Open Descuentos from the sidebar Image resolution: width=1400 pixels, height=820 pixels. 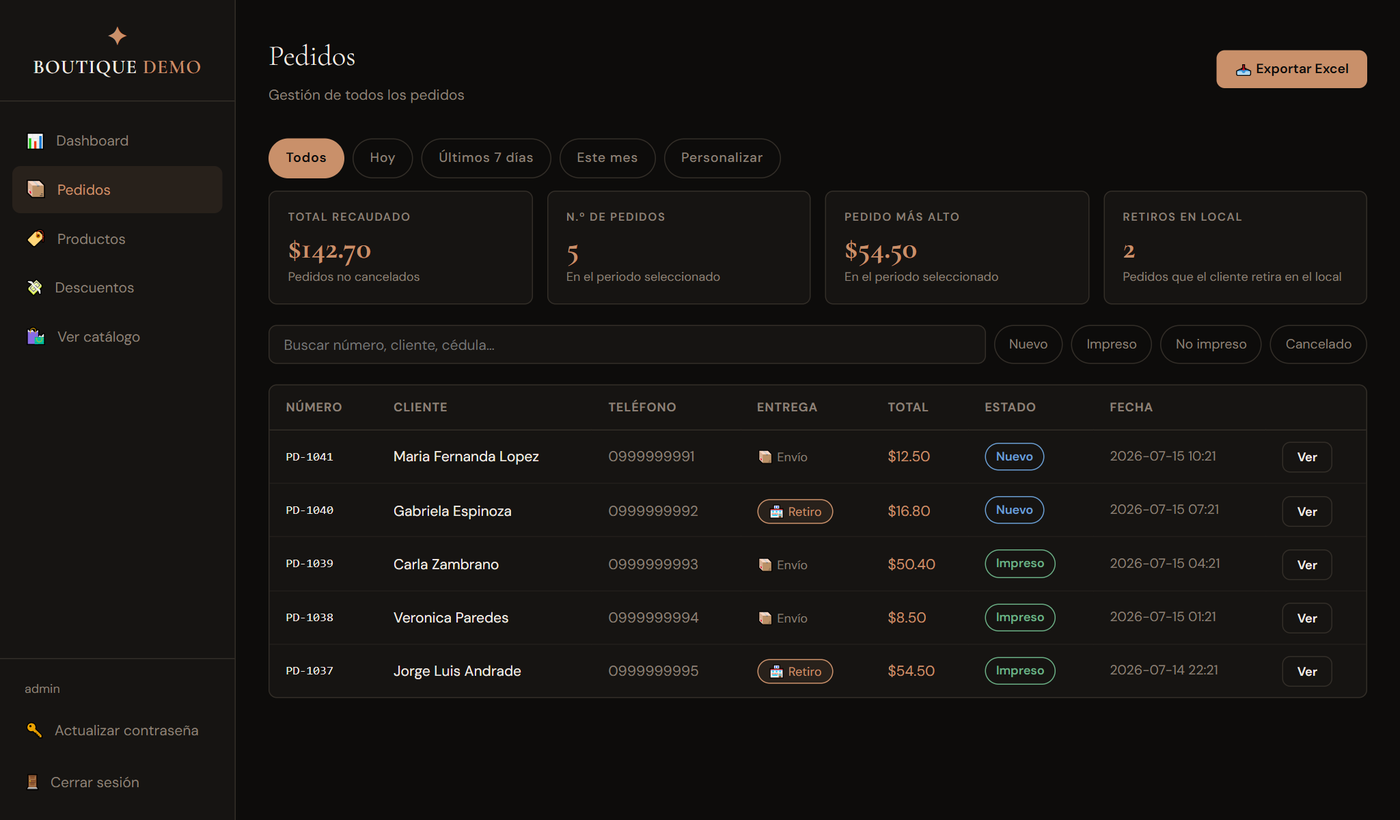click(117, 287)
